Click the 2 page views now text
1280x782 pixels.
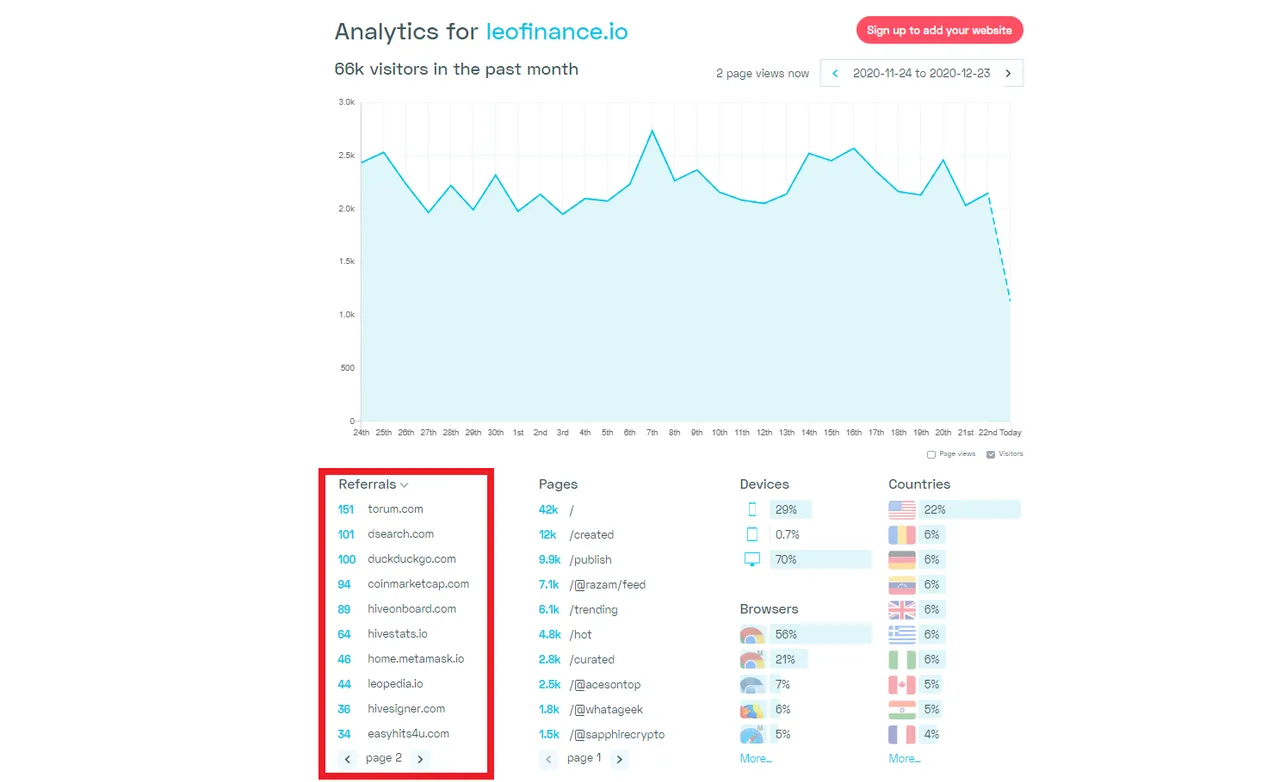click(763, 73)
